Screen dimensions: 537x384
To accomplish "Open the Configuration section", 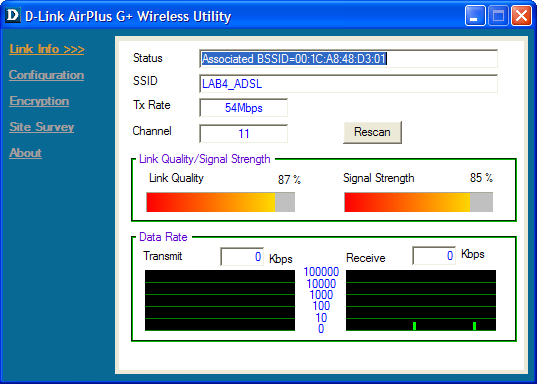I will [x=47, y=75].
